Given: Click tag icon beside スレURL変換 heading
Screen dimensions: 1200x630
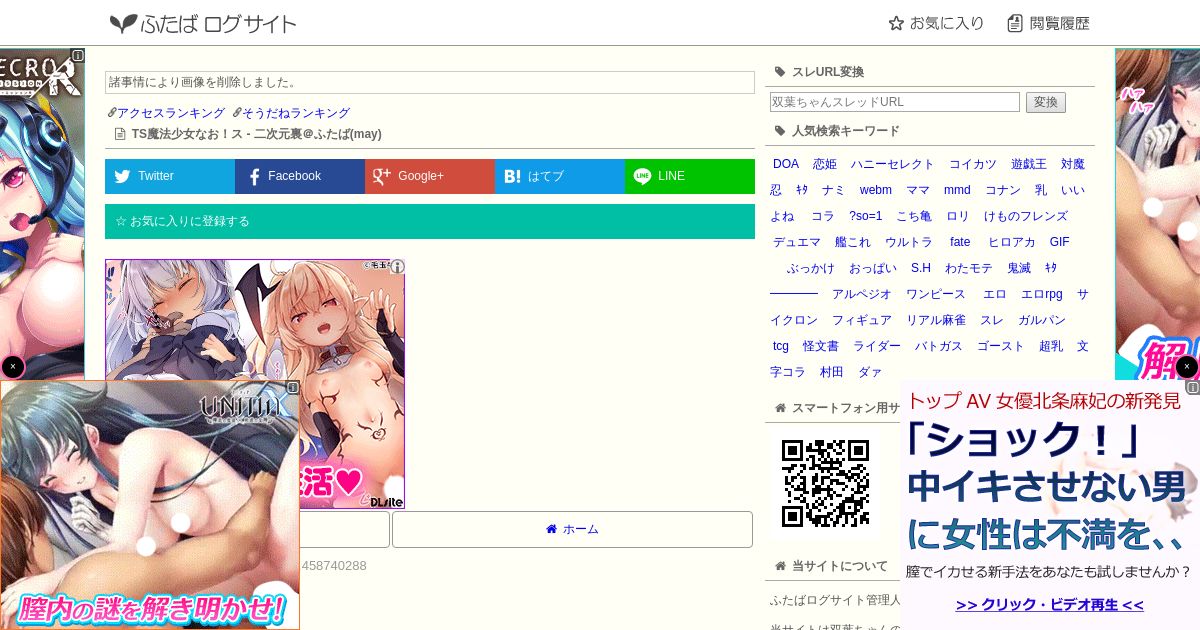Looking at the screenshot, I should [780, 72].
